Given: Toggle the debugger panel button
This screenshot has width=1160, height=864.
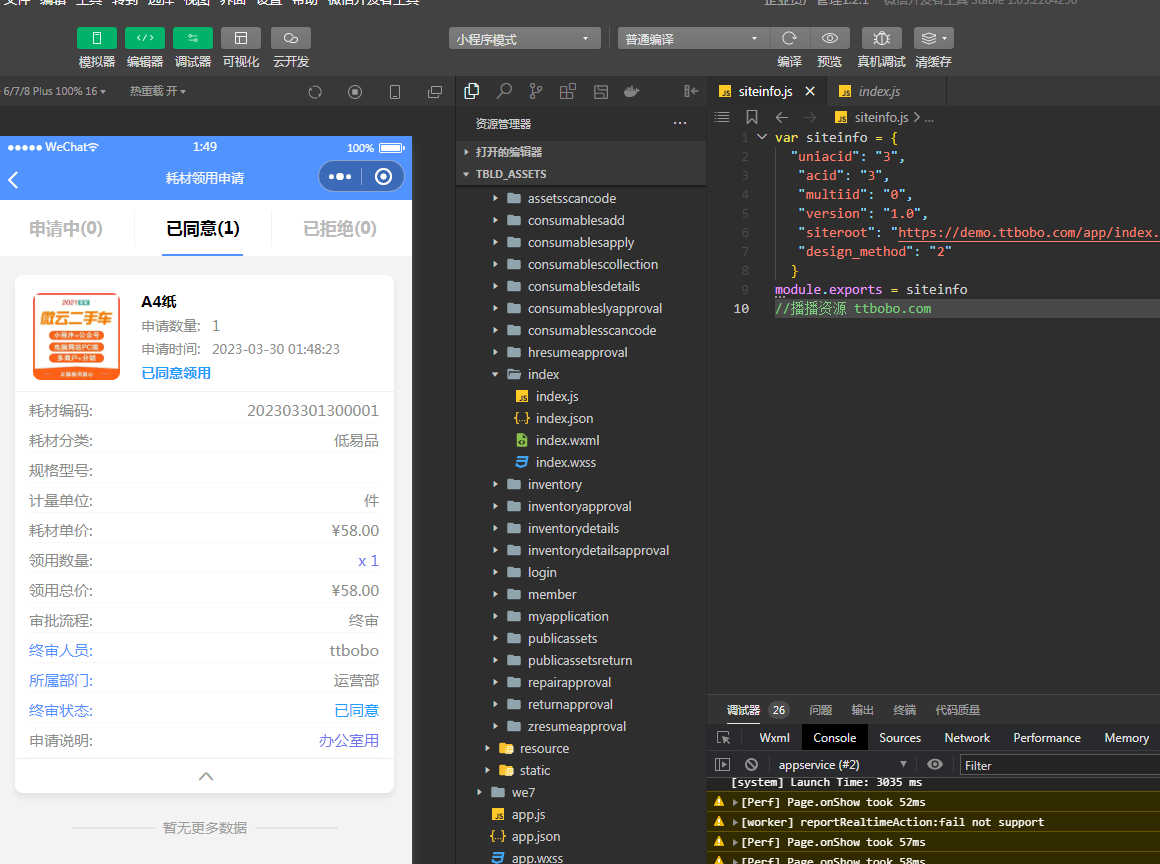Looking at the screenshot, I should 193,38.
